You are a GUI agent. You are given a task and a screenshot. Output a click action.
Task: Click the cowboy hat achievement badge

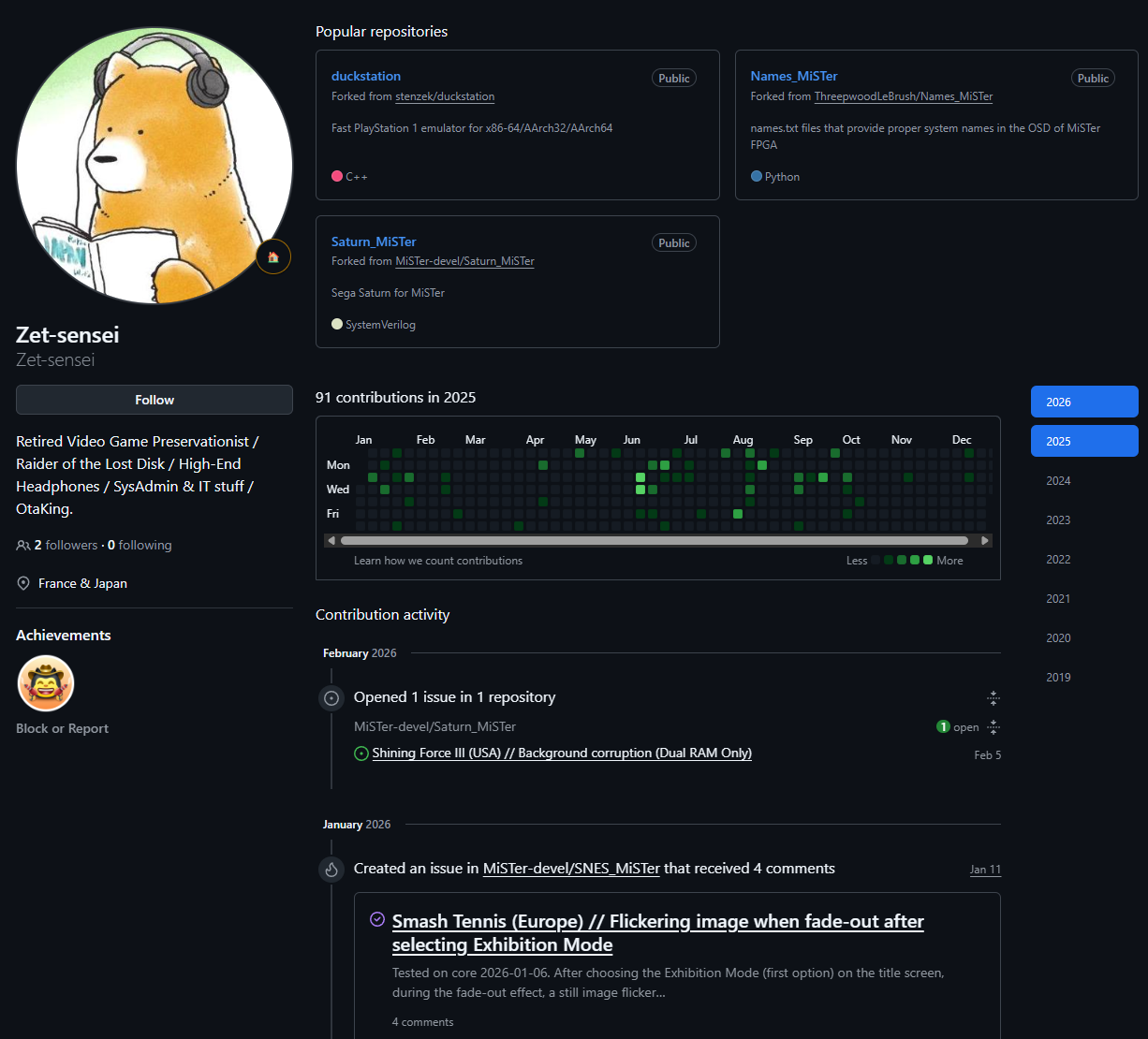[x=46, y=683]
